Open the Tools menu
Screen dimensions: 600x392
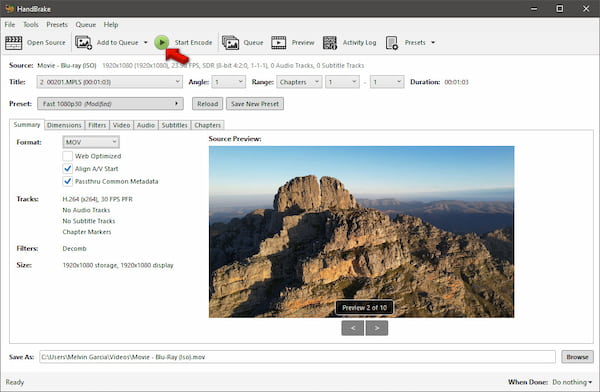pyautogui.click(x=31, y=24)
